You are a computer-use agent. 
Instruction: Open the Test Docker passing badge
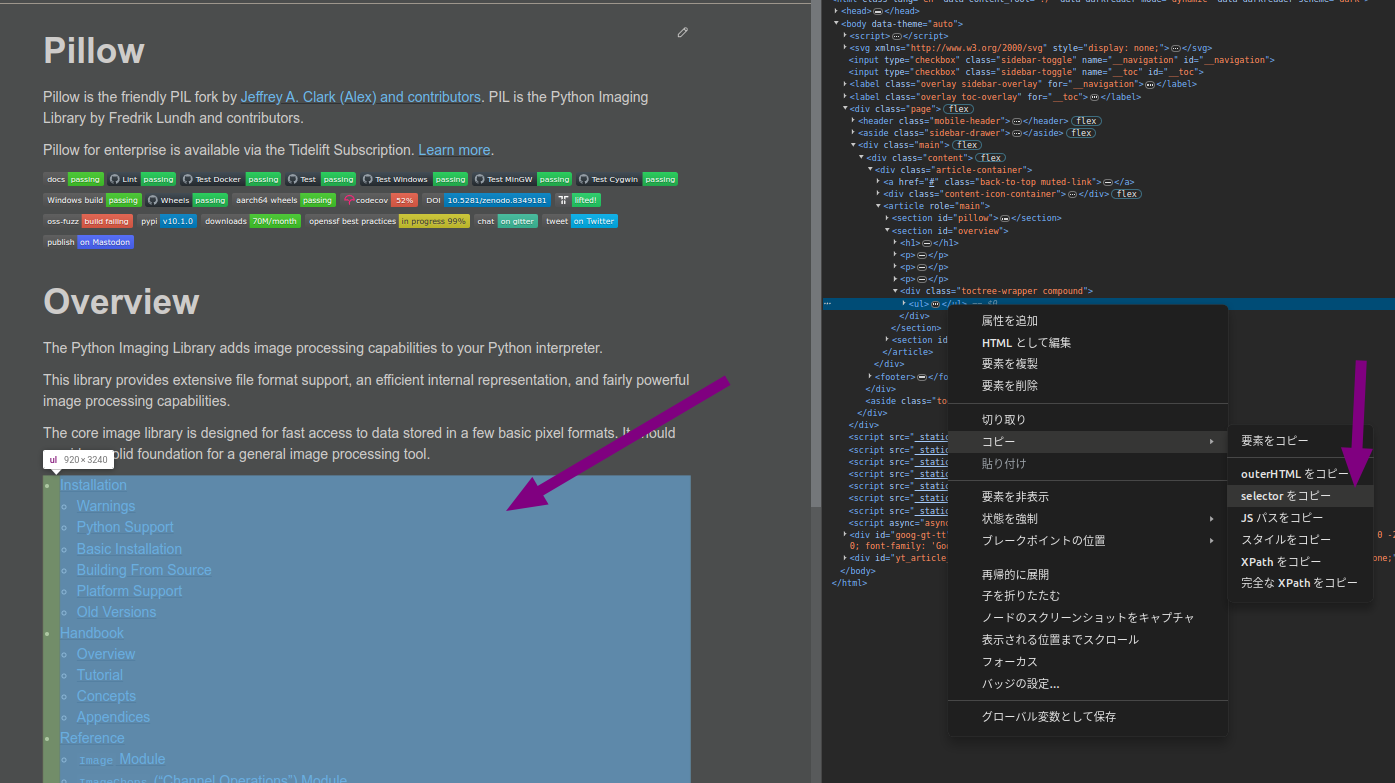click(x=230, y=179)
